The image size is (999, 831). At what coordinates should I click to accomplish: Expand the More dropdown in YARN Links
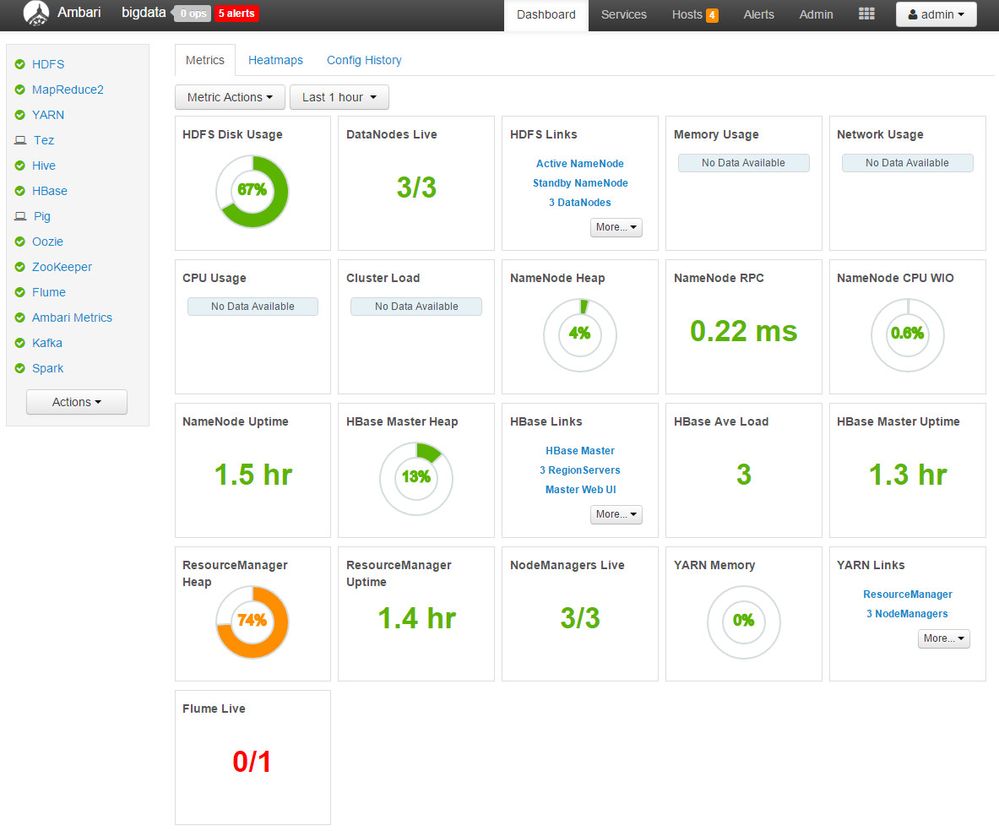click(944, 638)
